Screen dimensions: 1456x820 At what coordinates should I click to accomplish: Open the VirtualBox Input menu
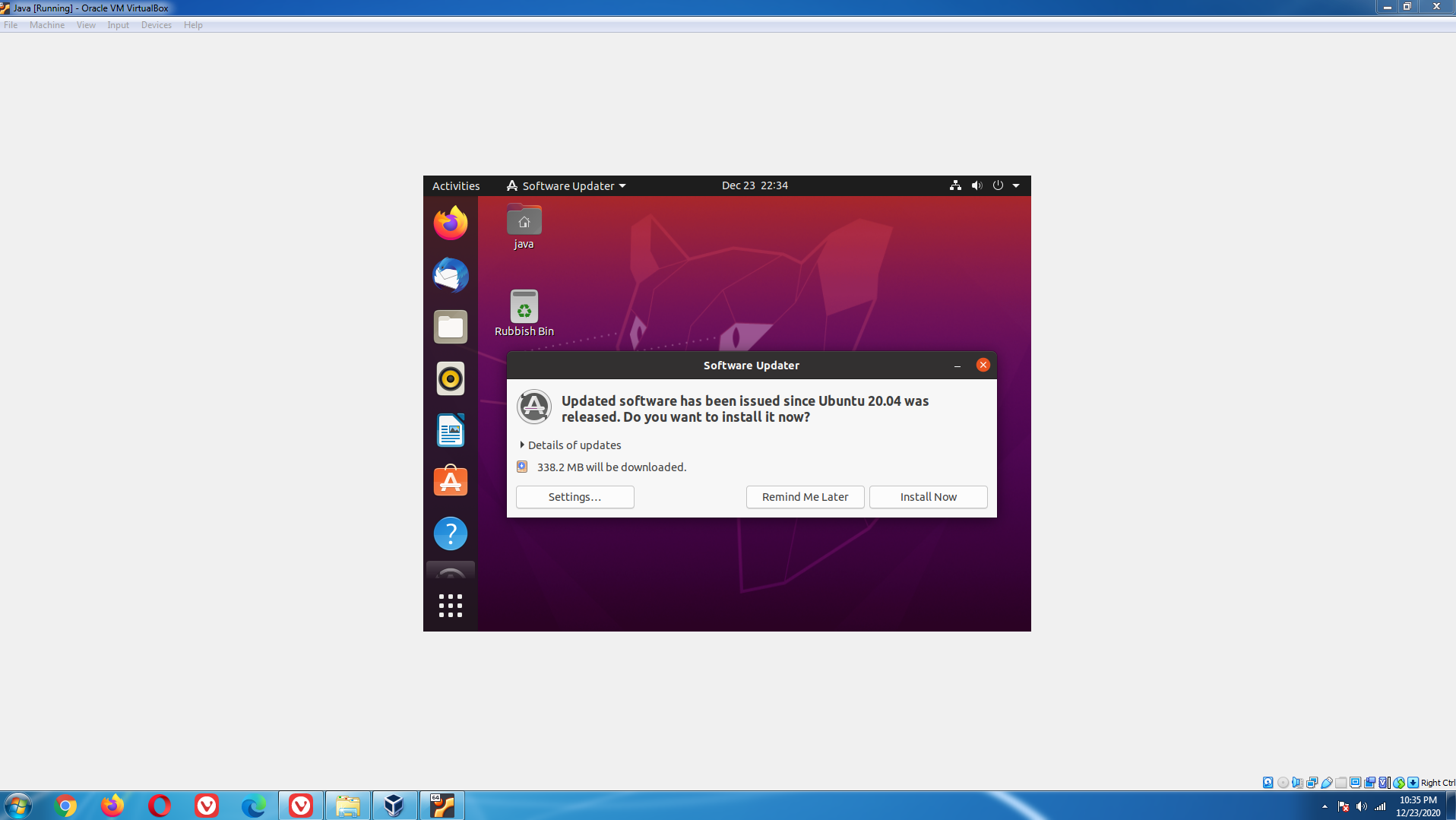point(118,25)
